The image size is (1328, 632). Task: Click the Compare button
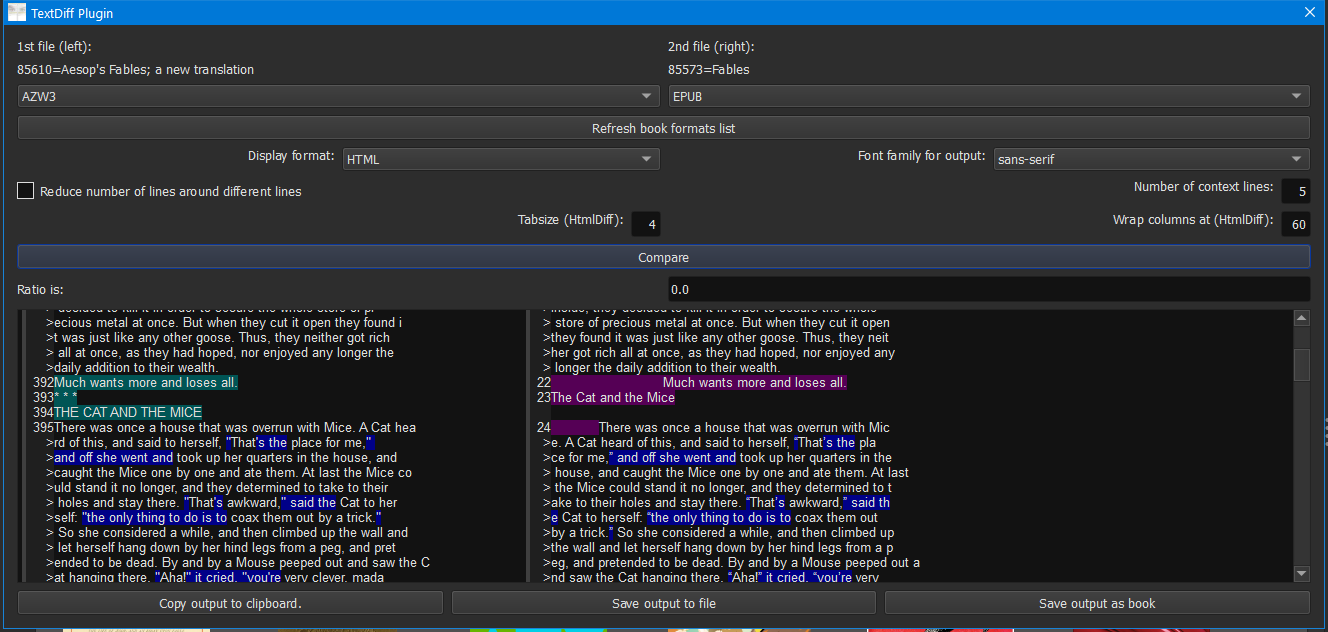point(664,257)
